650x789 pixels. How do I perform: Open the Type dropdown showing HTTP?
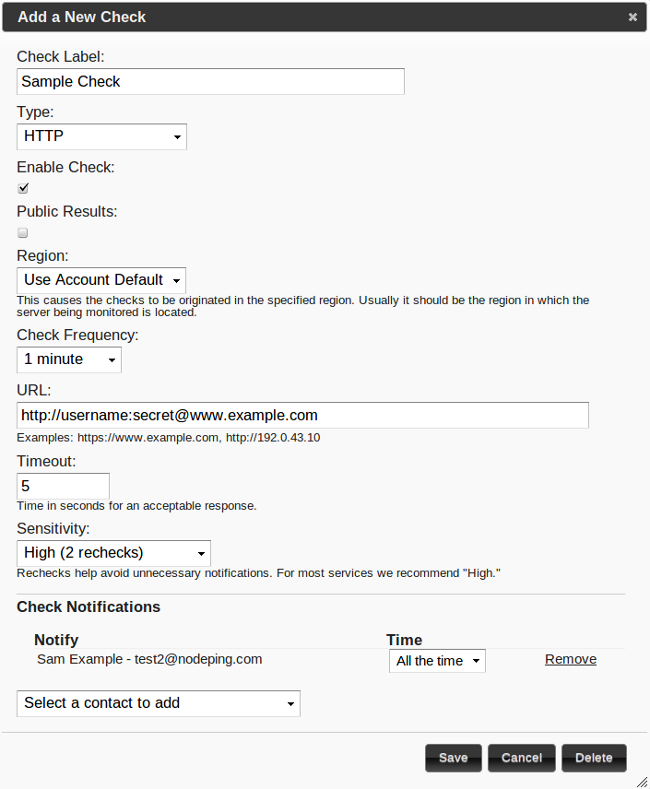pos(102,136)
